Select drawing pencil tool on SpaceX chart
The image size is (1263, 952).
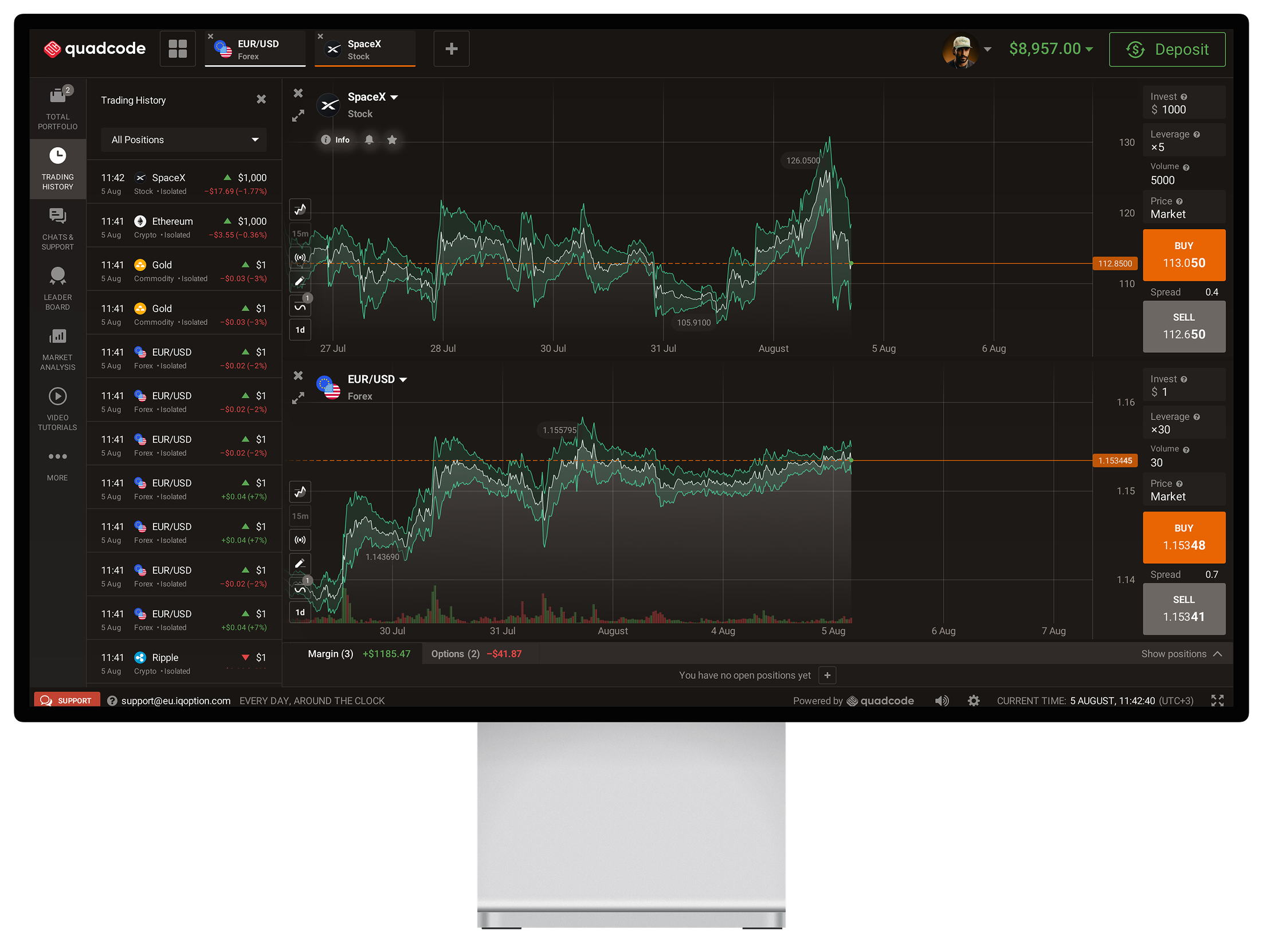pos(300,281)
